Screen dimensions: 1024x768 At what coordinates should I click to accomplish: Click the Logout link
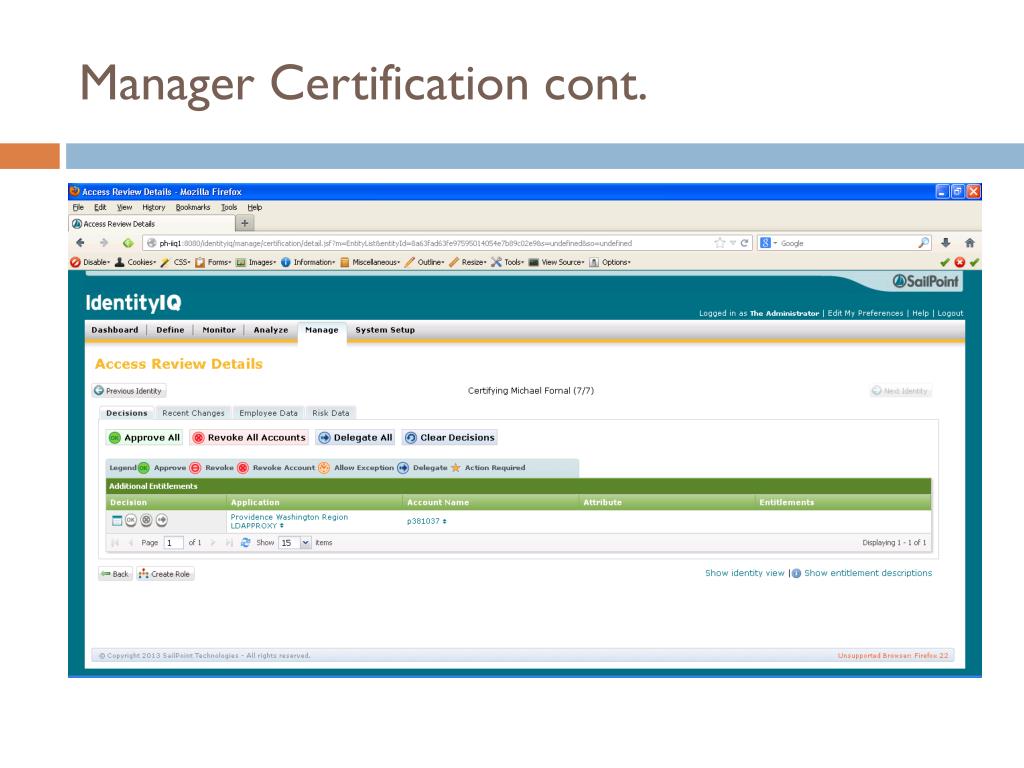(950, 313)
